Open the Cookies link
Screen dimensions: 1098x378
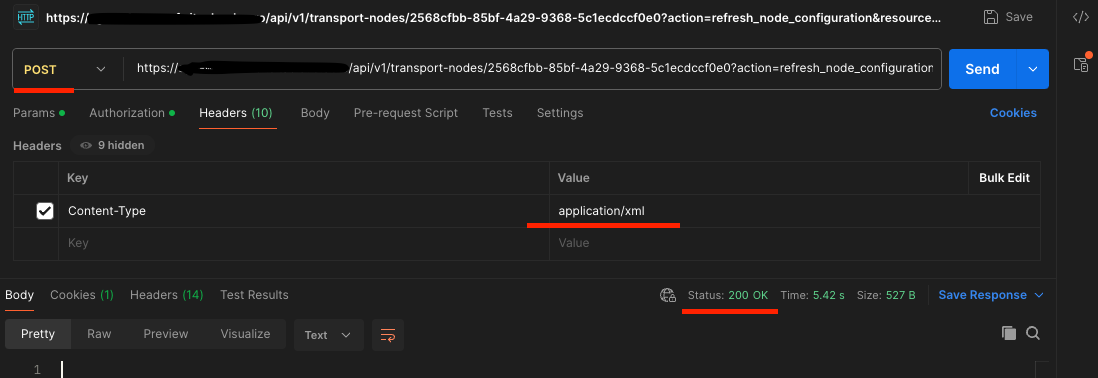click(x=1013, y=113)
